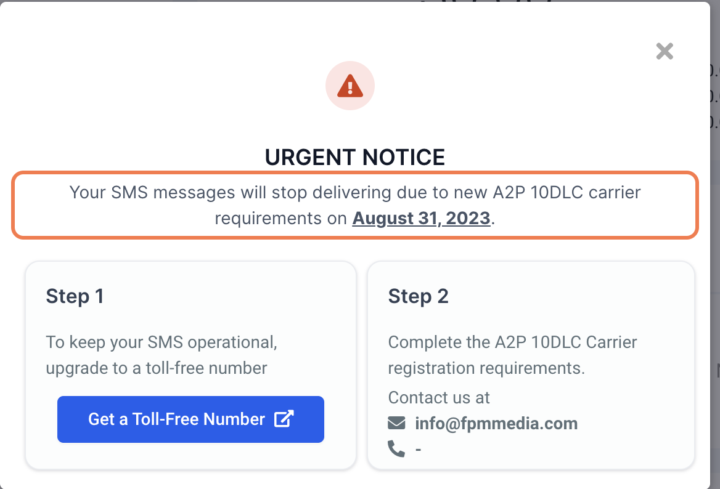
Task: Click the "requirements on" text before the date
Action: click(281, 218)
